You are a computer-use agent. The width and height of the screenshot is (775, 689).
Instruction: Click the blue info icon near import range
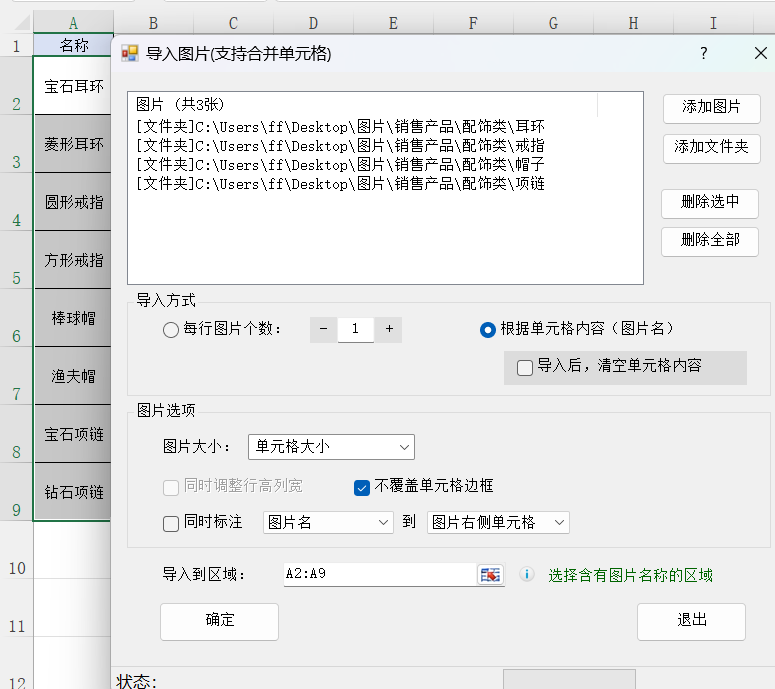click(x=527, y=575)
